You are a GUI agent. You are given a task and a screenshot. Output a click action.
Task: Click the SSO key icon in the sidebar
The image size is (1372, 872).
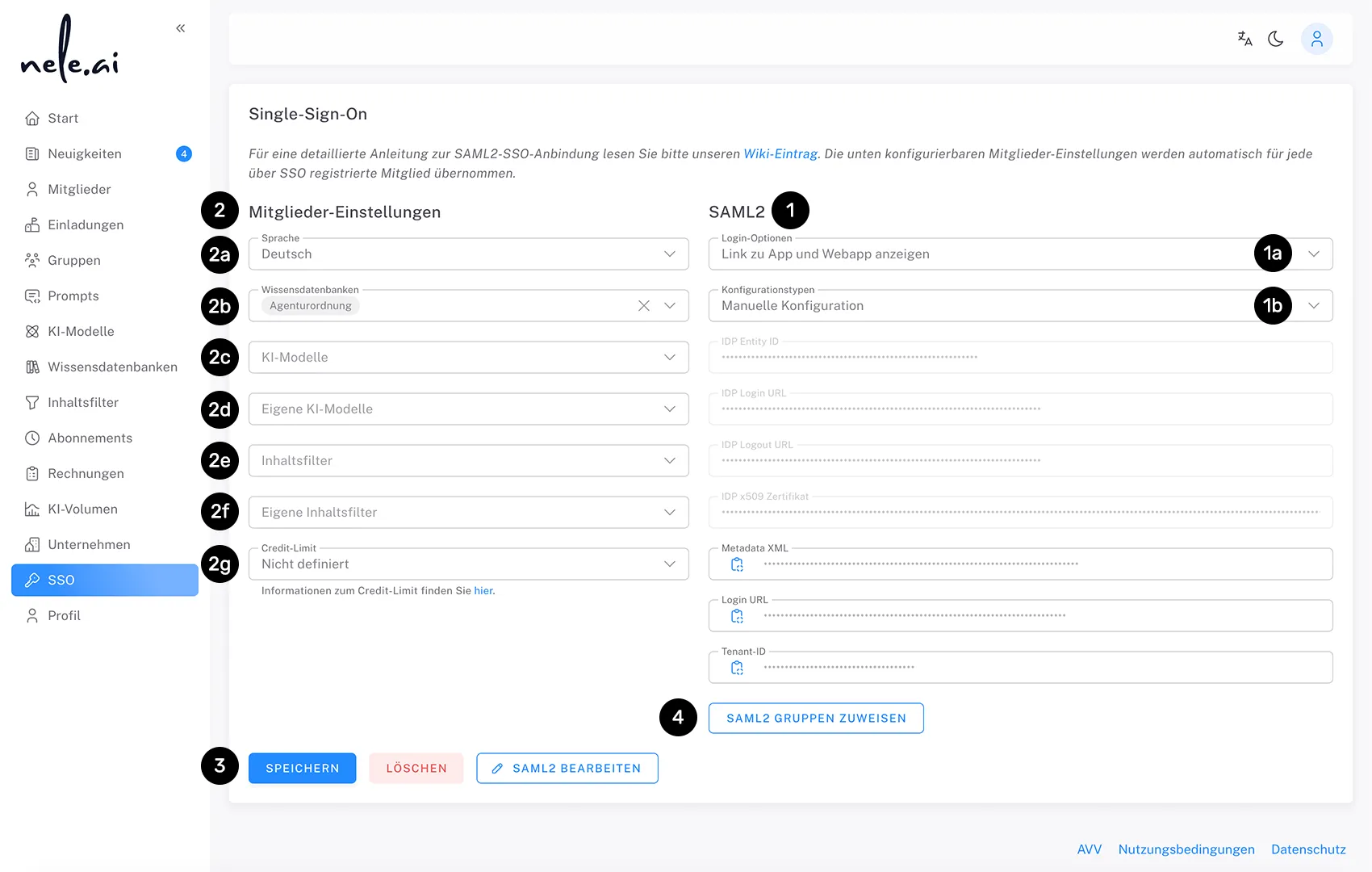point(32,580)
